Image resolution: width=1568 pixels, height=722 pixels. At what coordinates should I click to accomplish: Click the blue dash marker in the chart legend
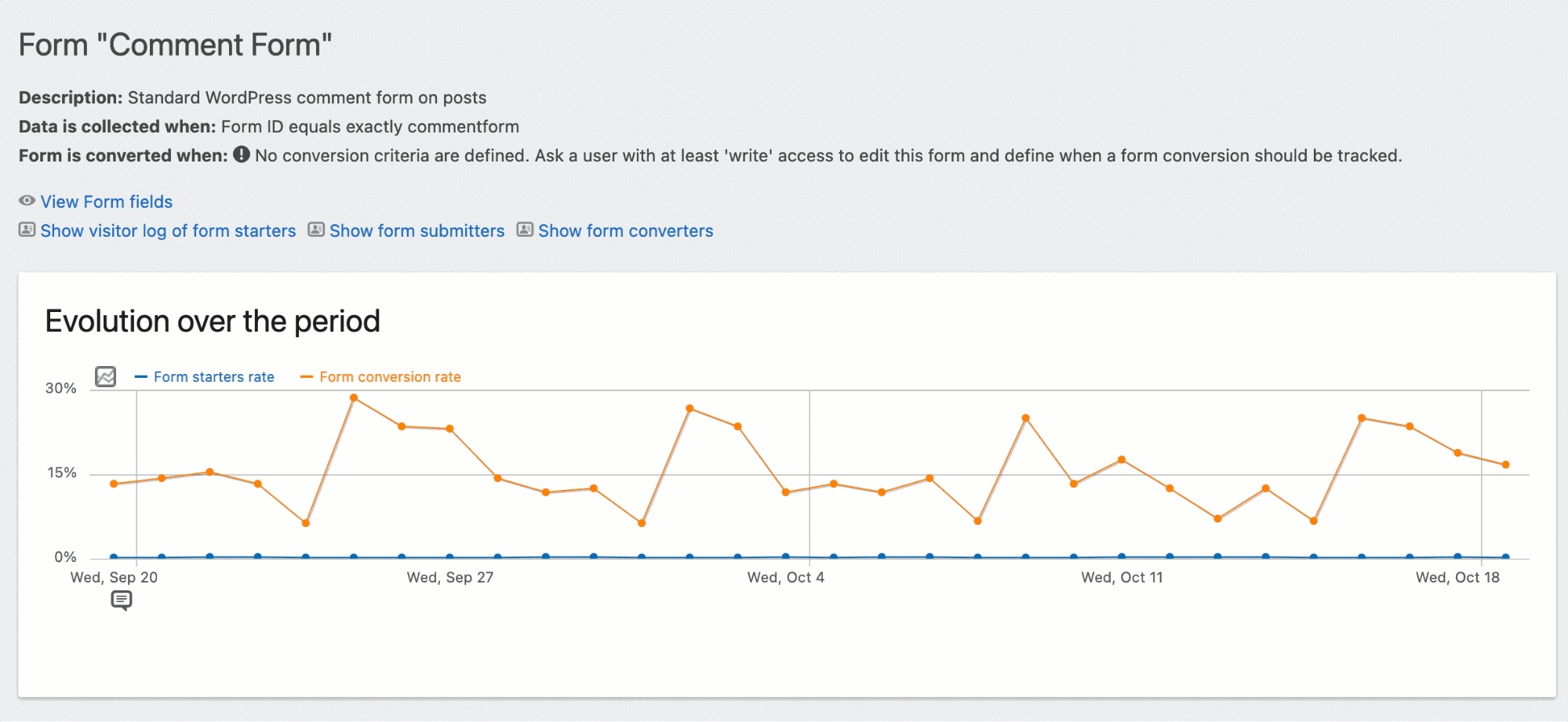pos(141,376)
